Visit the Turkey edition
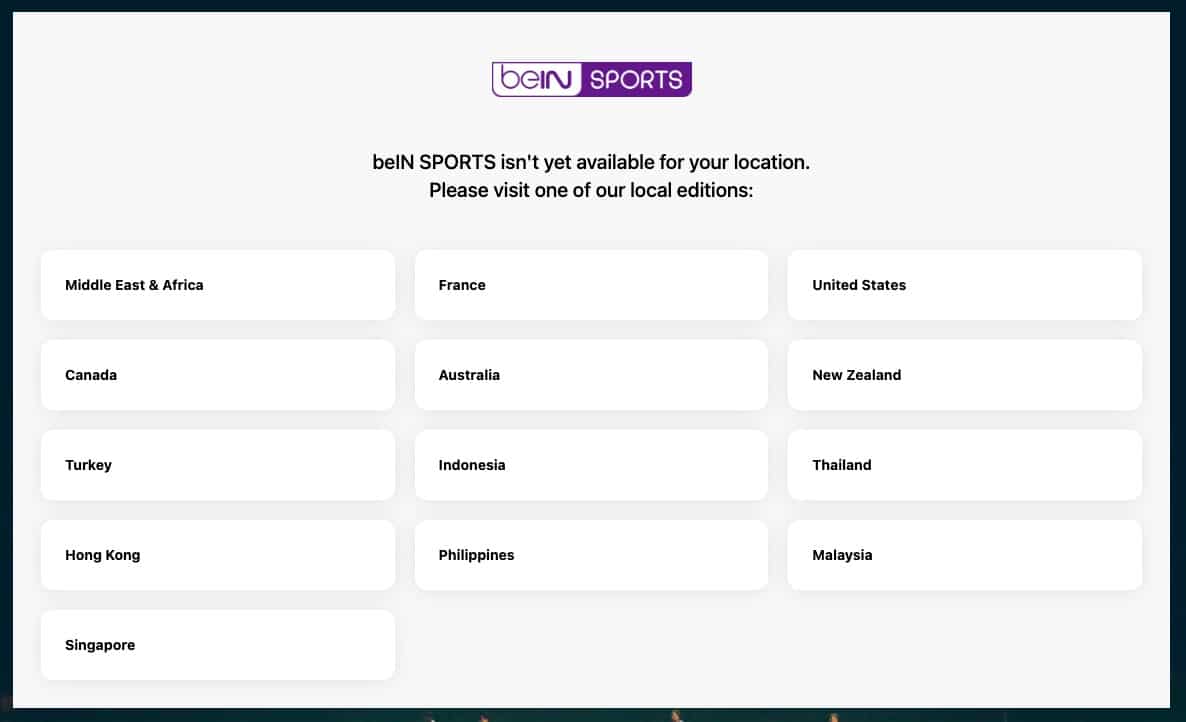The width and height of the screenshot is (1186, 722). pos(218,465)
